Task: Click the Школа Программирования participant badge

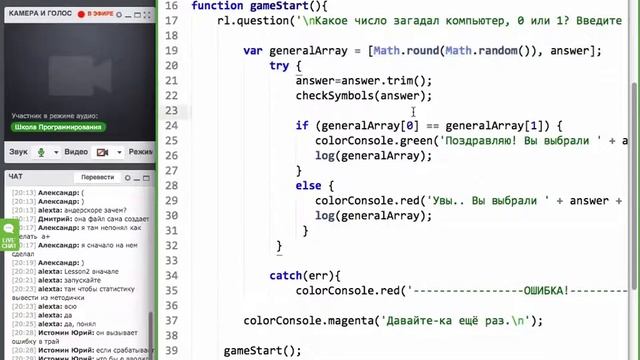Action: [x=58, y=127]
